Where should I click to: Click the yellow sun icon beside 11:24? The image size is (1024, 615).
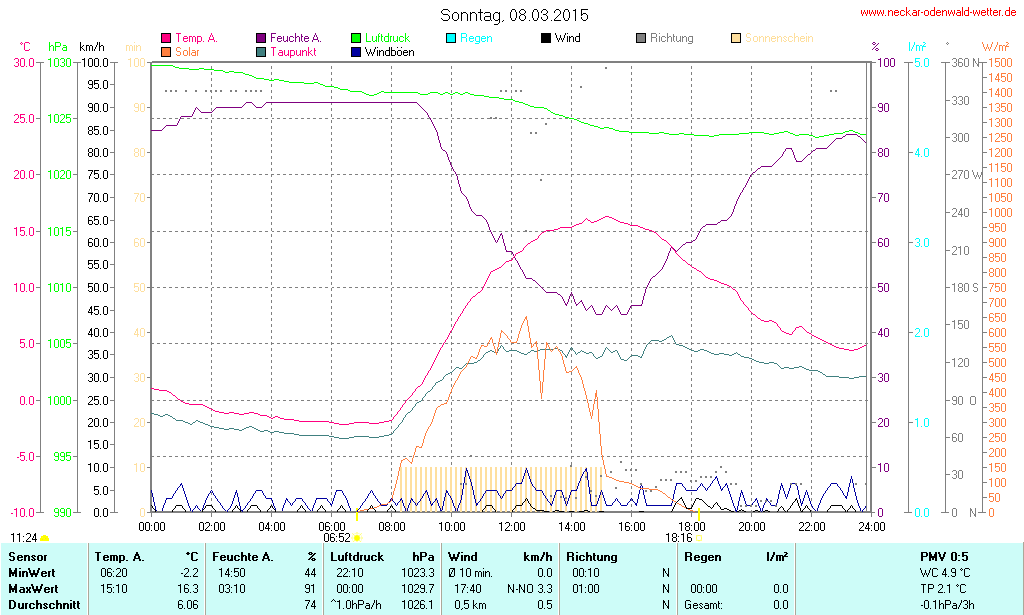coord(45,538)
